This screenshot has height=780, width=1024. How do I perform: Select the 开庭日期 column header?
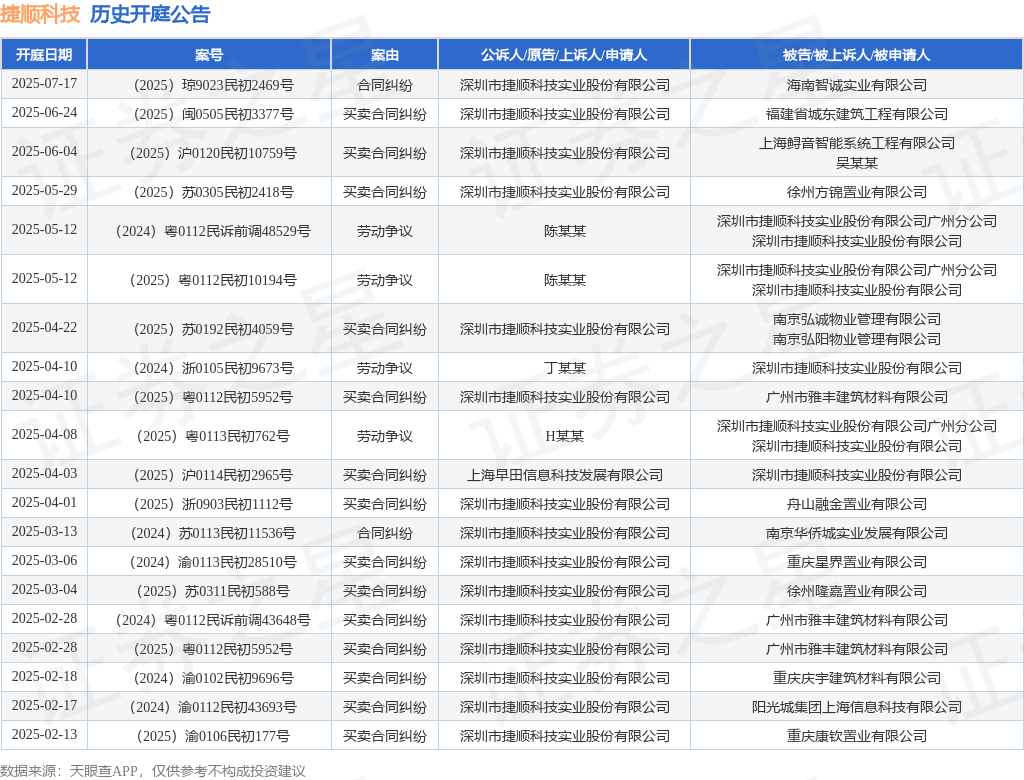44,55
